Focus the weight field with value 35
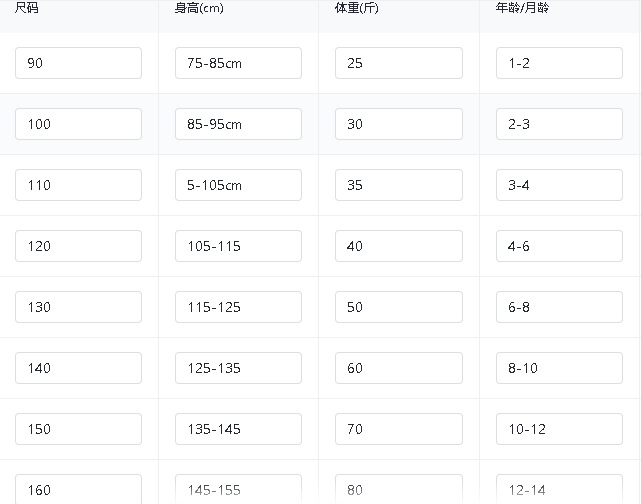 tap(399, 185)
